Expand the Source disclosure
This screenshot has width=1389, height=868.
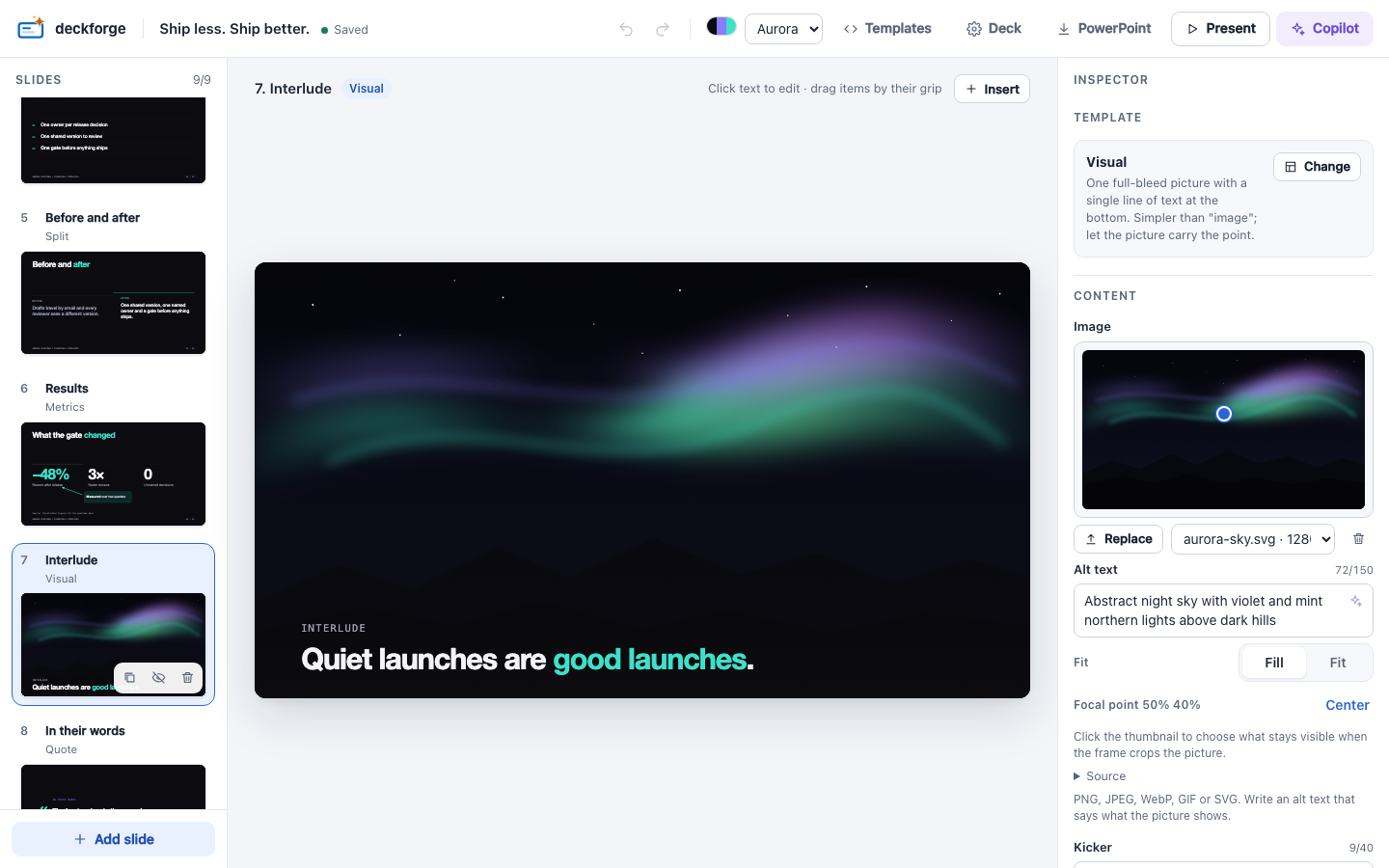pyautogui.click(x=1101, y=776)
